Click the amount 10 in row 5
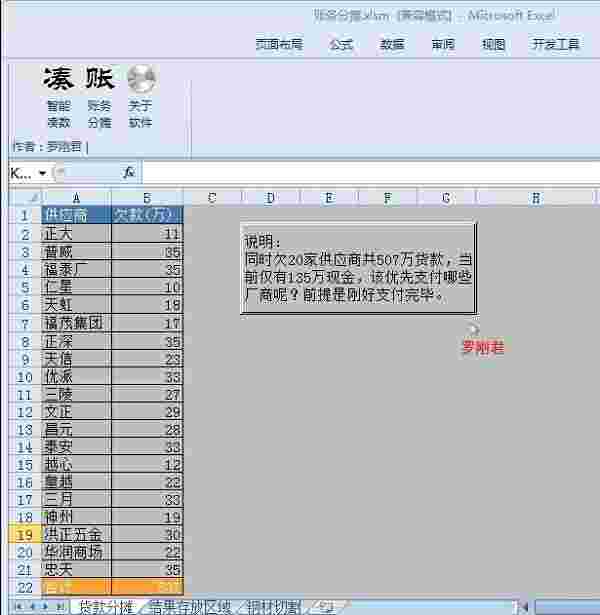This screenshot has width=600, height=615. pyautogui.click(x=147, y=287)
